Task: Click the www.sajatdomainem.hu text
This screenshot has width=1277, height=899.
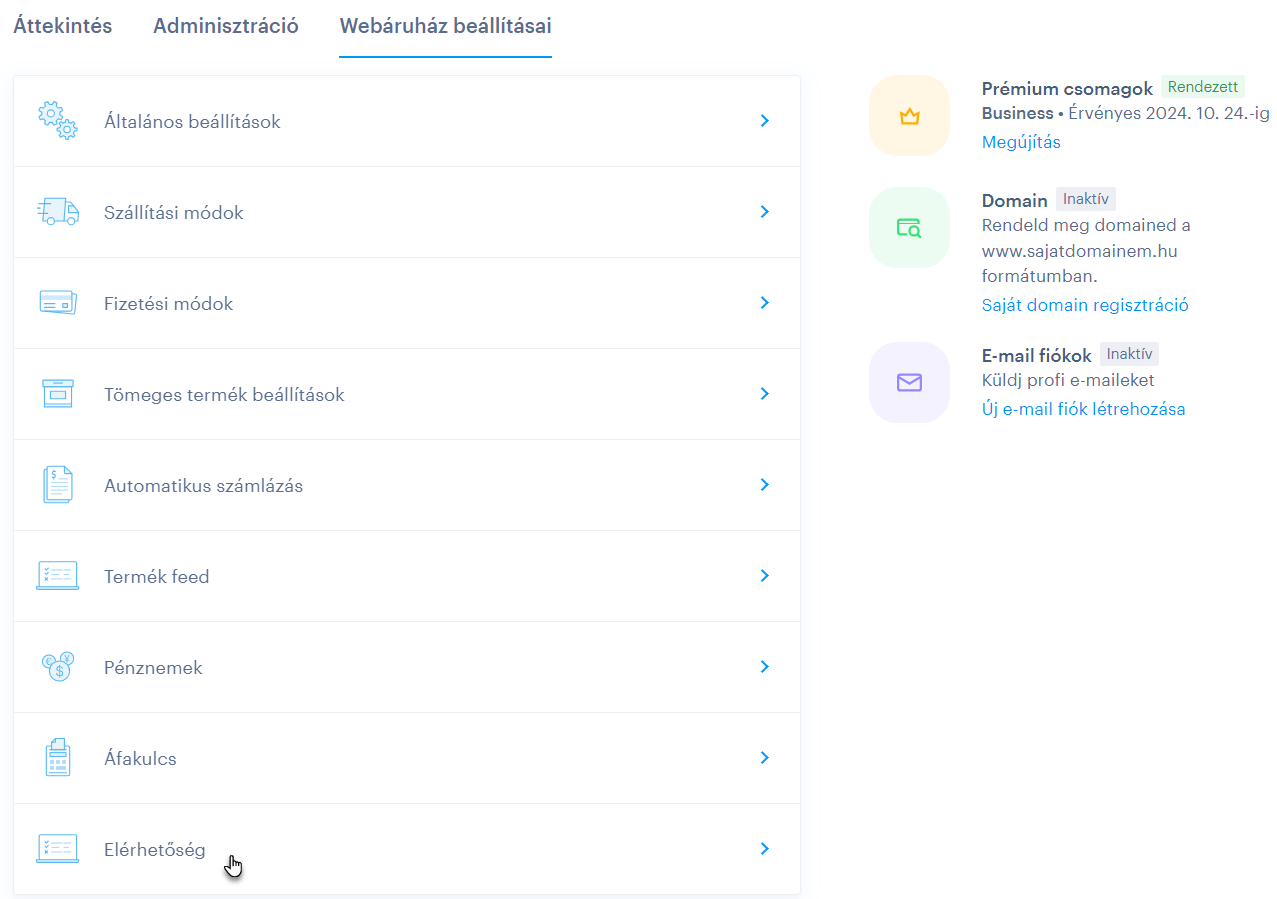Action: tap(1080, 251)
